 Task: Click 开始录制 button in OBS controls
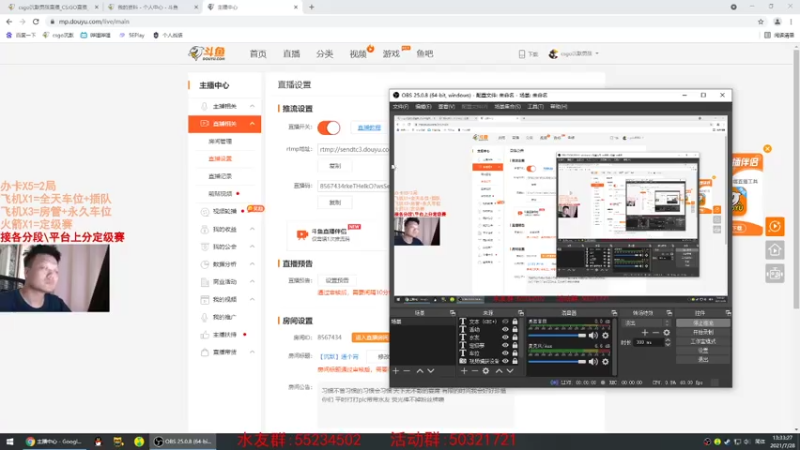[x=703, y=332]
